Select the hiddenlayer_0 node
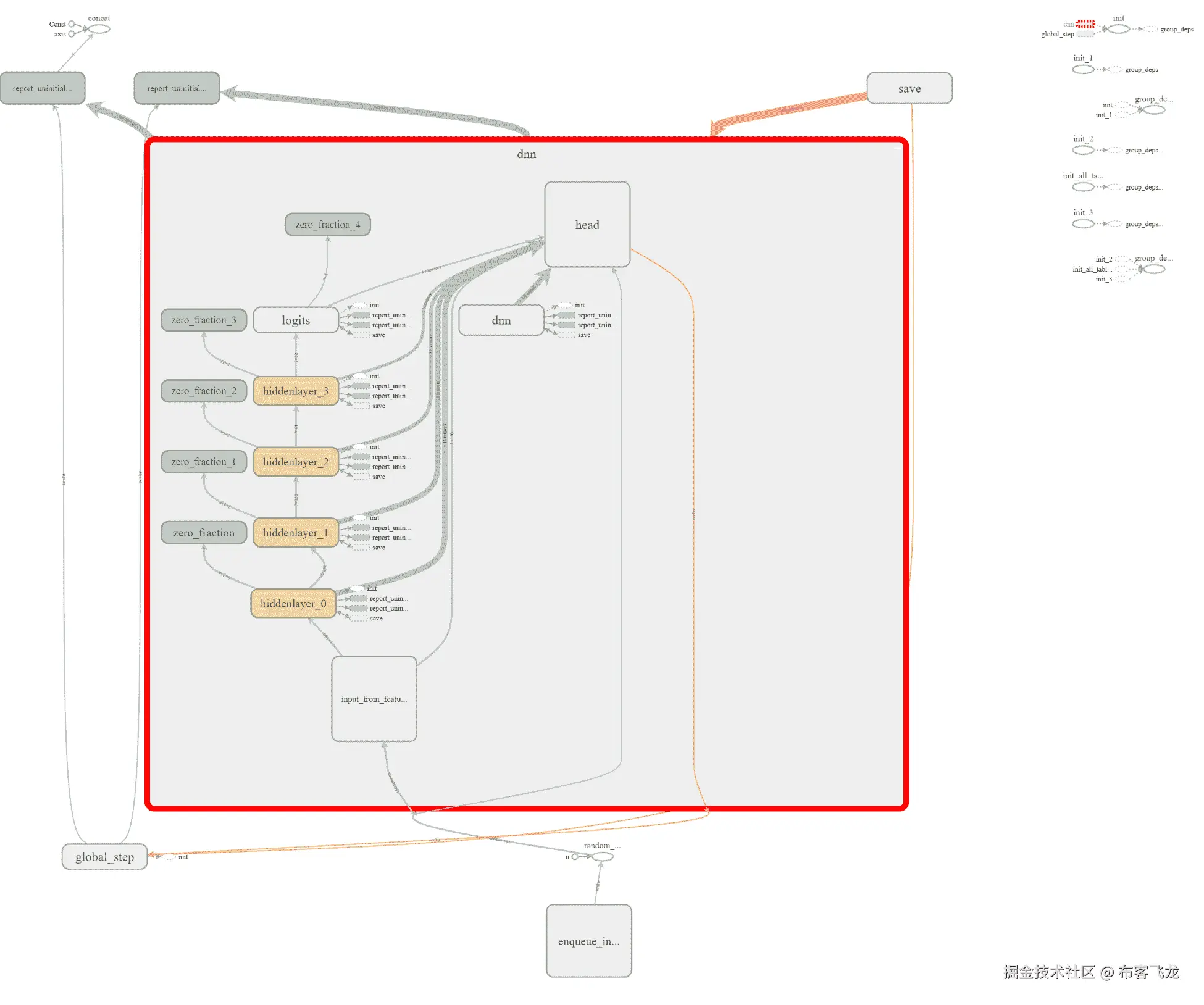 coord(293,603)
